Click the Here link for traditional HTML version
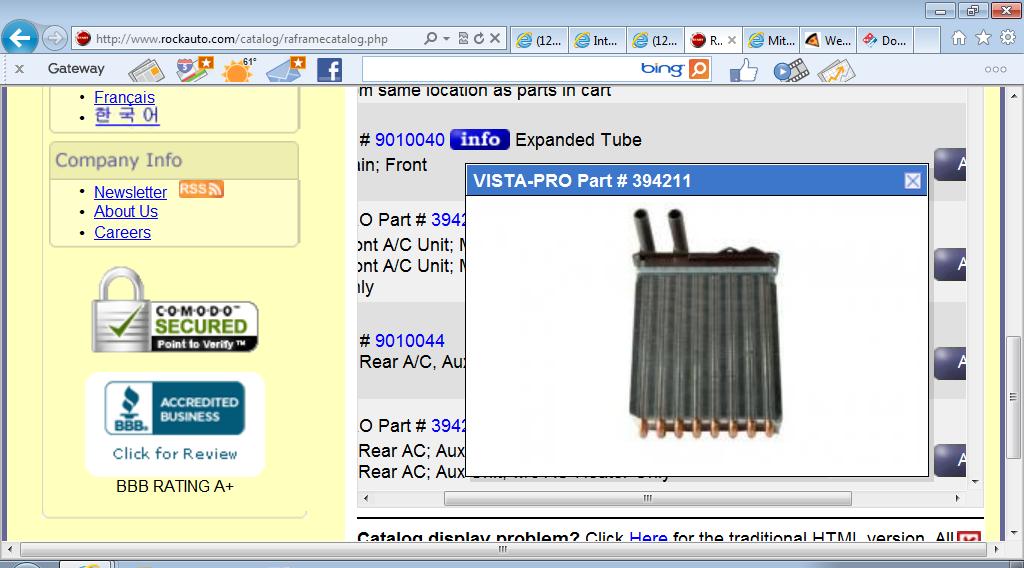The width and height of the screenshot is (1024, 568). tap(648, 537)
